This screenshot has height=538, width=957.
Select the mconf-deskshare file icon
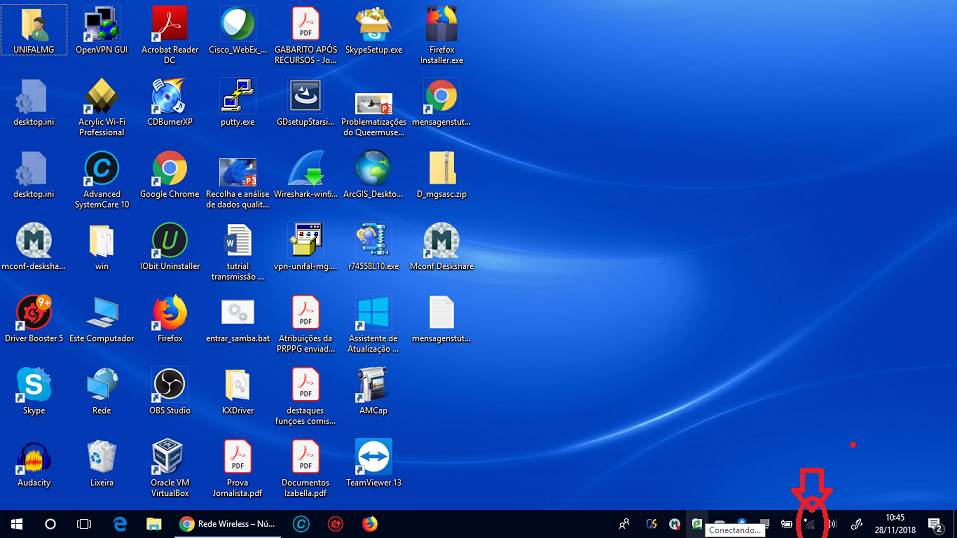click(x=34, y=246)
